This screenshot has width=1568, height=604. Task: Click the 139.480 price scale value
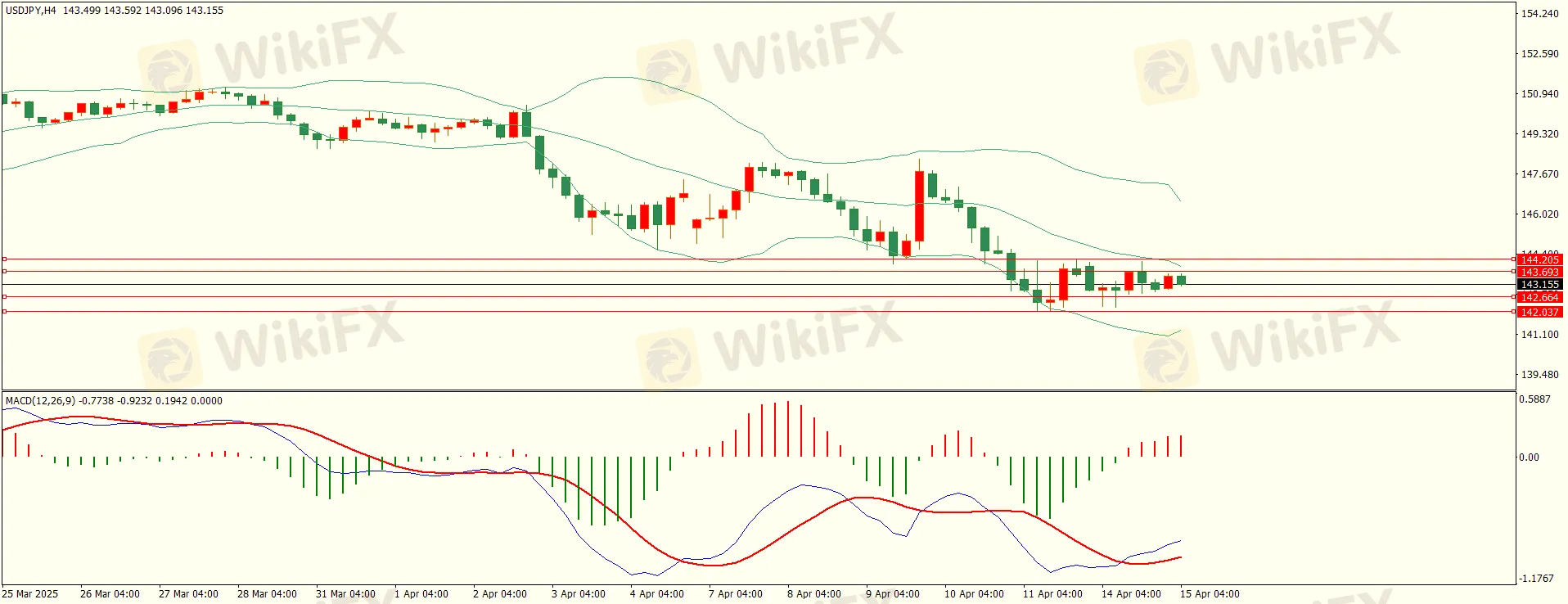pyautogui.click(x=1539, y=375)
